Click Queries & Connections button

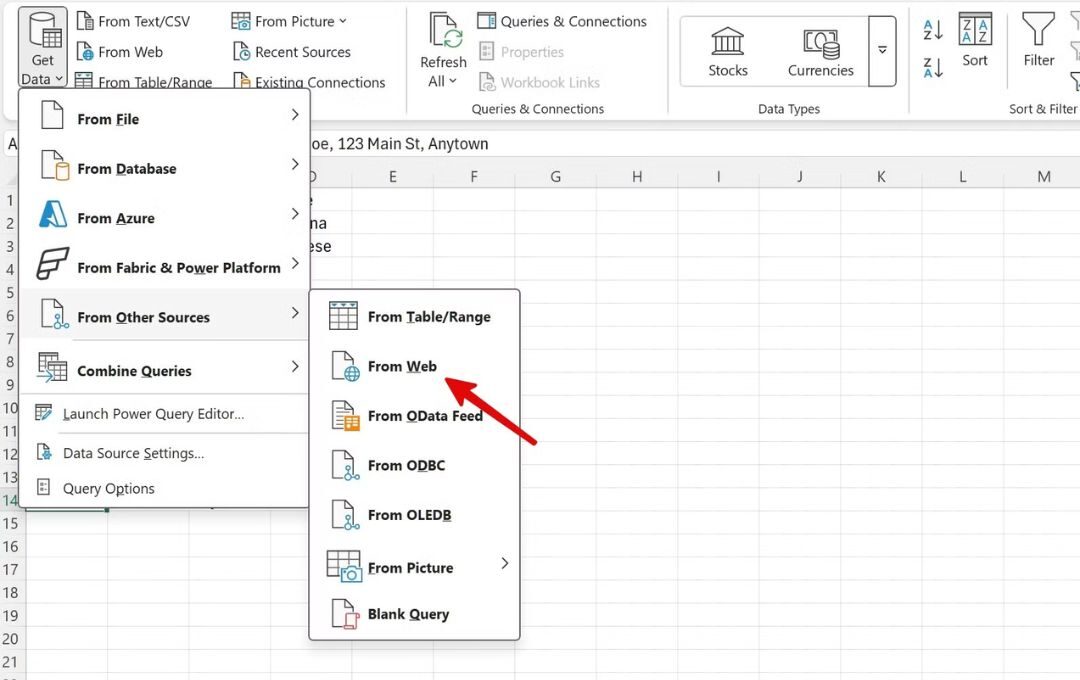coord(561,21)
